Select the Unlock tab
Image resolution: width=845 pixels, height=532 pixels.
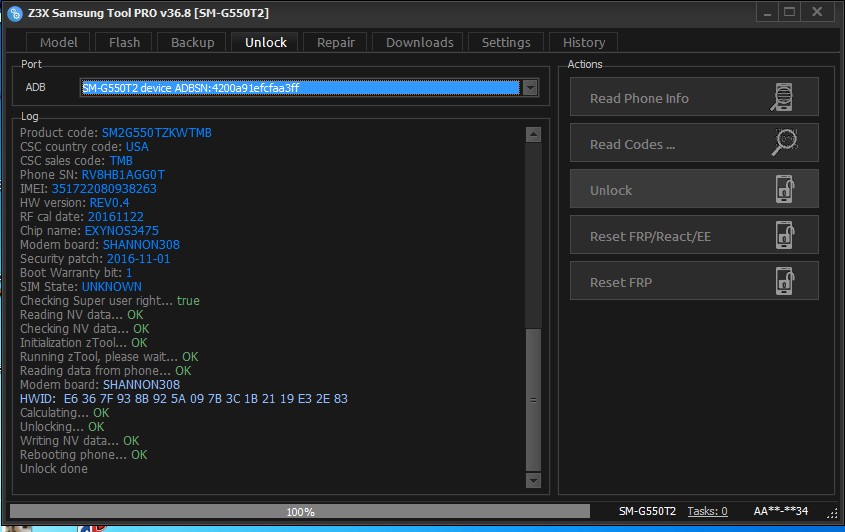coord(266,42)
